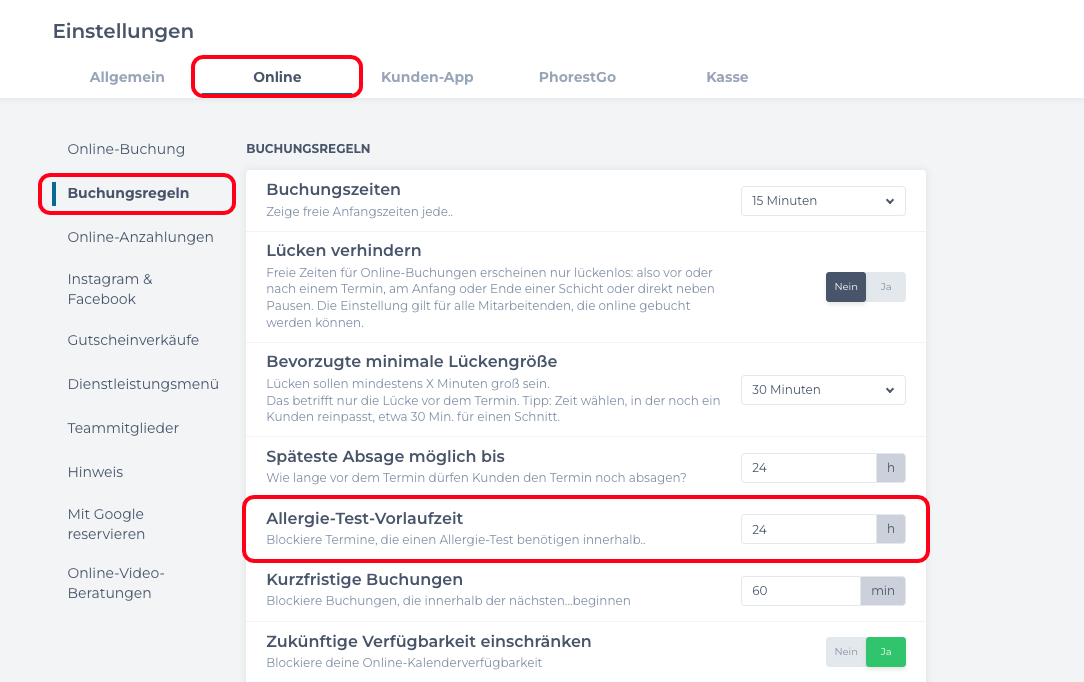Expand the Buchungszeiten 15 Minuten dropdown

pos(822,201)
